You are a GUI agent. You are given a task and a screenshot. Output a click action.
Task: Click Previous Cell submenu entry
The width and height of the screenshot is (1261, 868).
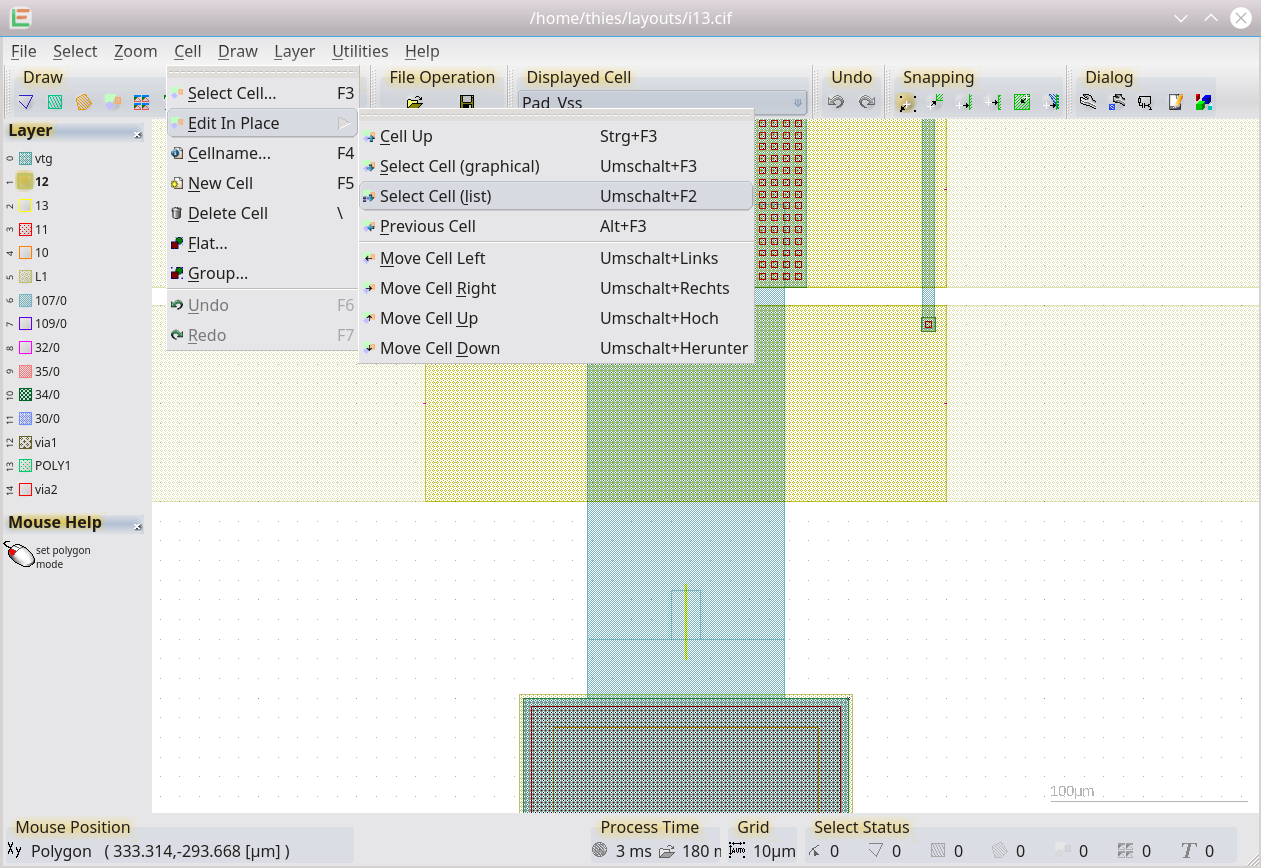tap(555, 226)
